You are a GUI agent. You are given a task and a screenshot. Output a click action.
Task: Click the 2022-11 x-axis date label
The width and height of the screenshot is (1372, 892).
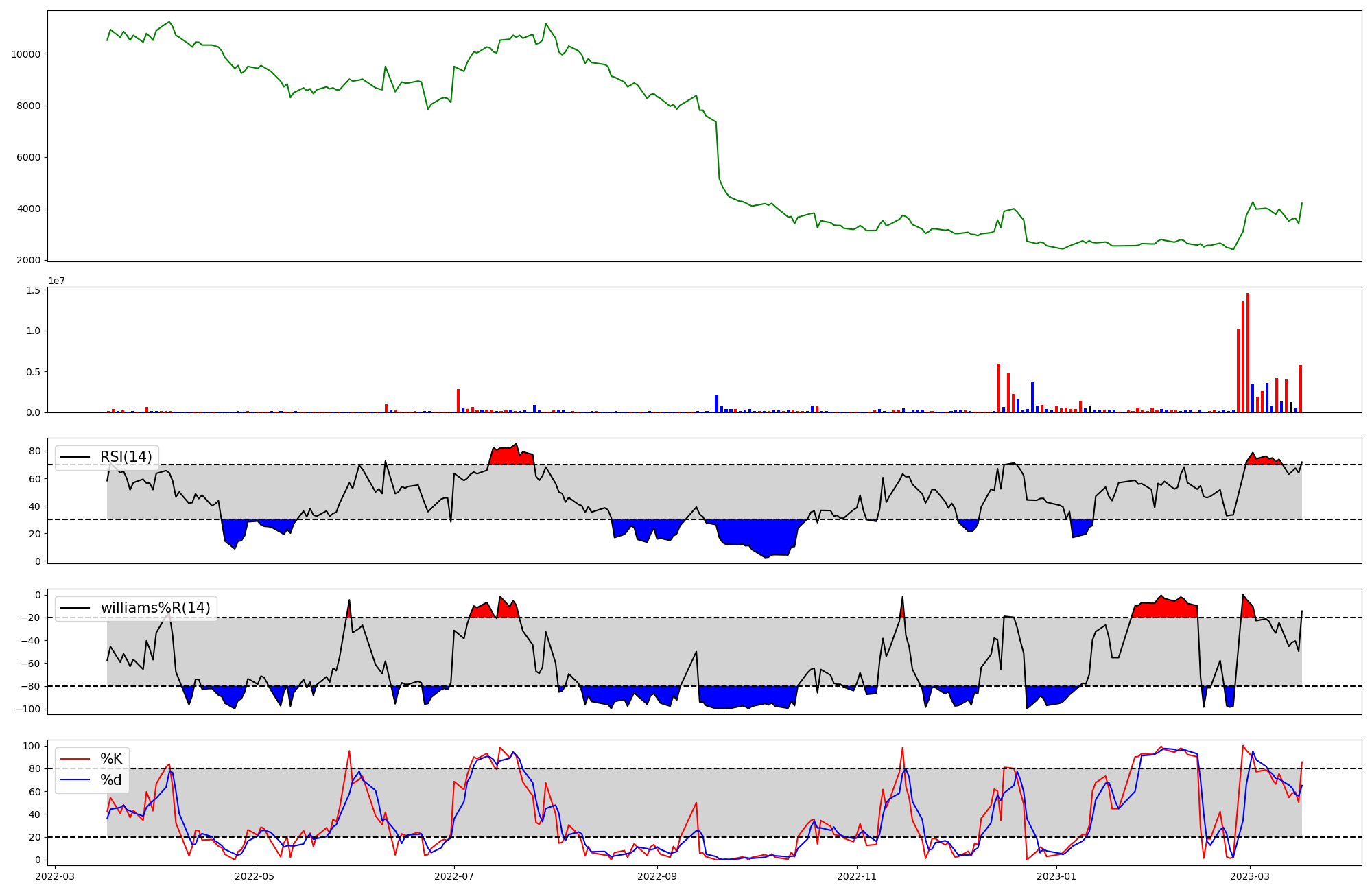[857, 876]
